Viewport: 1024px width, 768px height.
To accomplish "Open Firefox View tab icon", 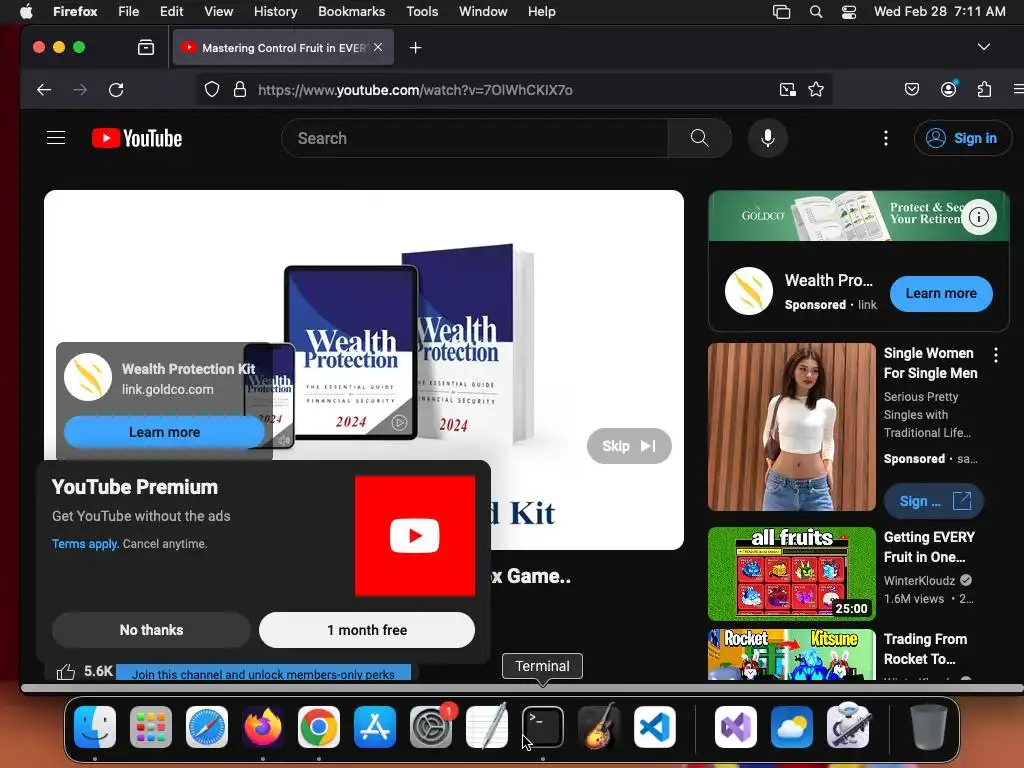I will pos(146,47).
